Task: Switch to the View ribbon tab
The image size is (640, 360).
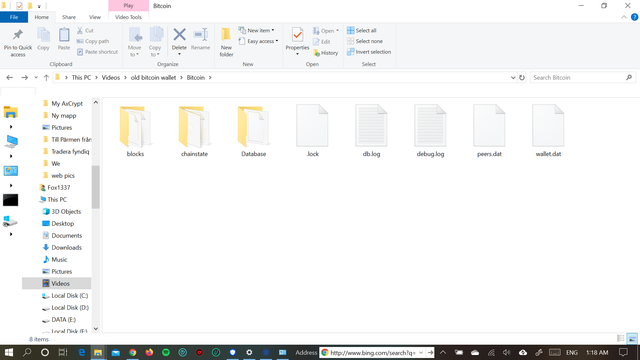Action: 95,17
